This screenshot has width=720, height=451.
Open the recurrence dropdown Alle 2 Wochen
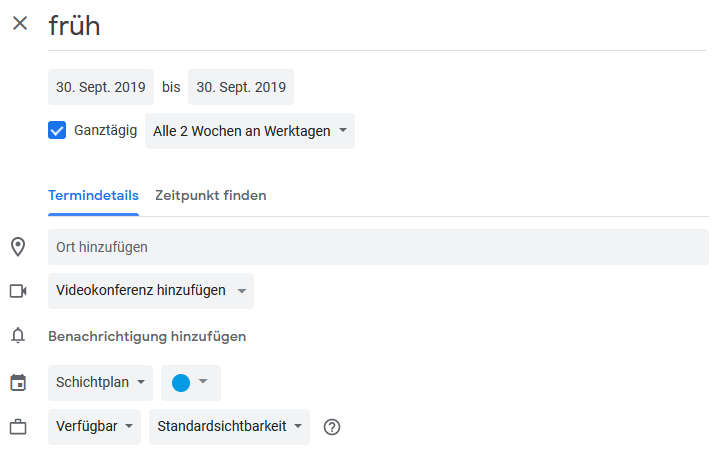249,131
